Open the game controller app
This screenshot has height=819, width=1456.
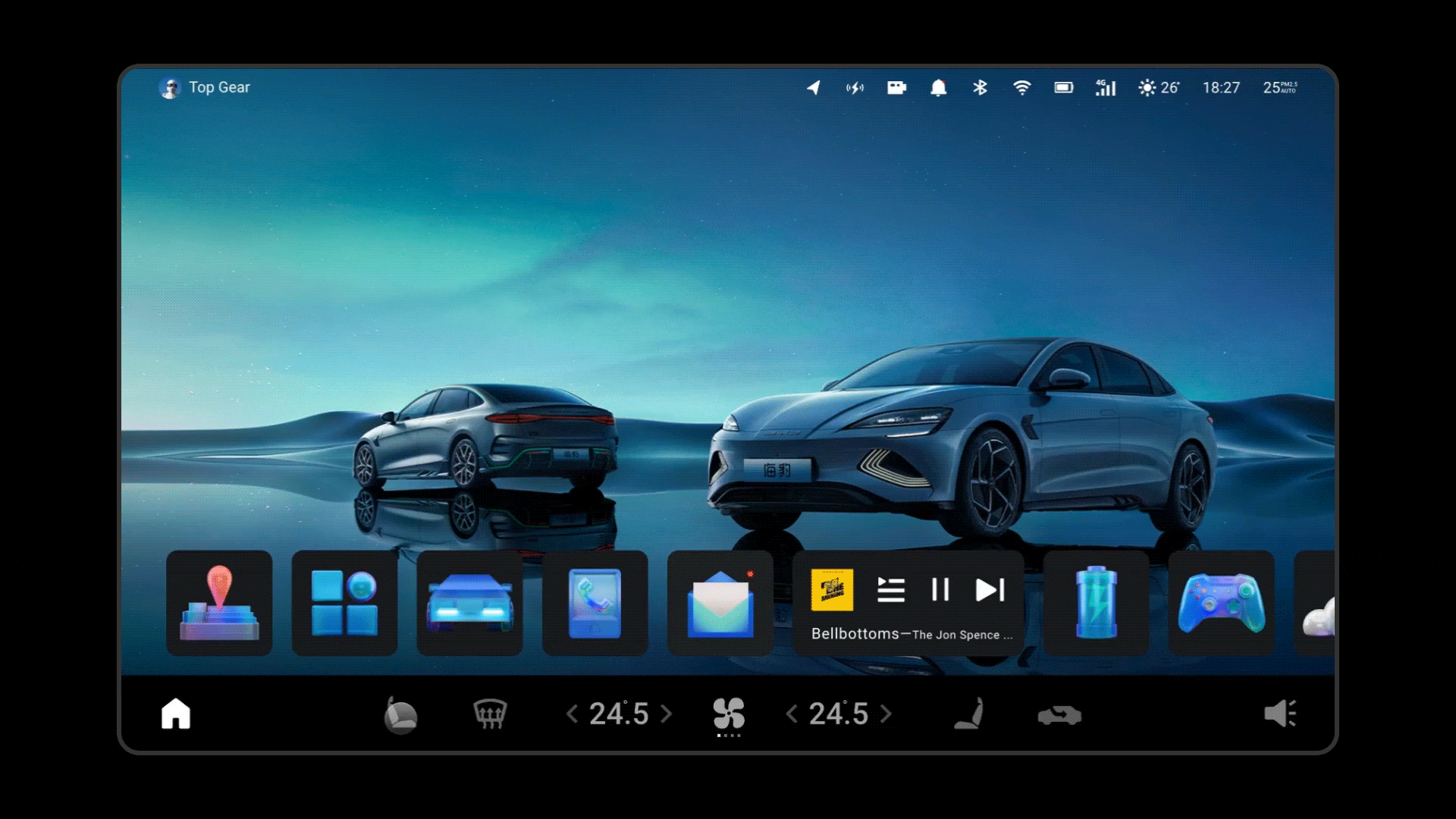coord(1221,603)
